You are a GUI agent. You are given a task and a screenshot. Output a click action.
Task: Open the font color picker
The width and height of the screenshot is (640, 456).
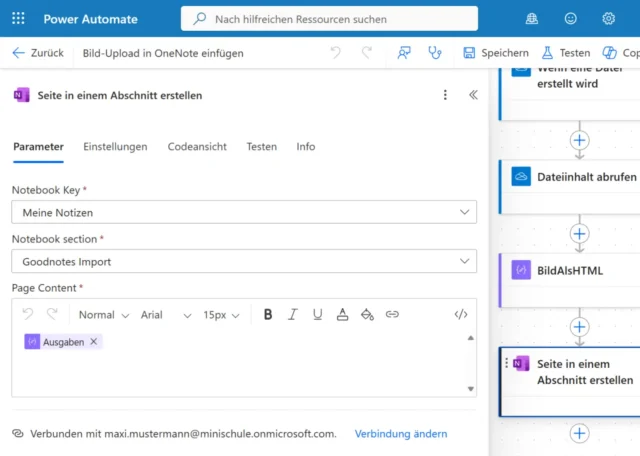click(x=342, y=314)
